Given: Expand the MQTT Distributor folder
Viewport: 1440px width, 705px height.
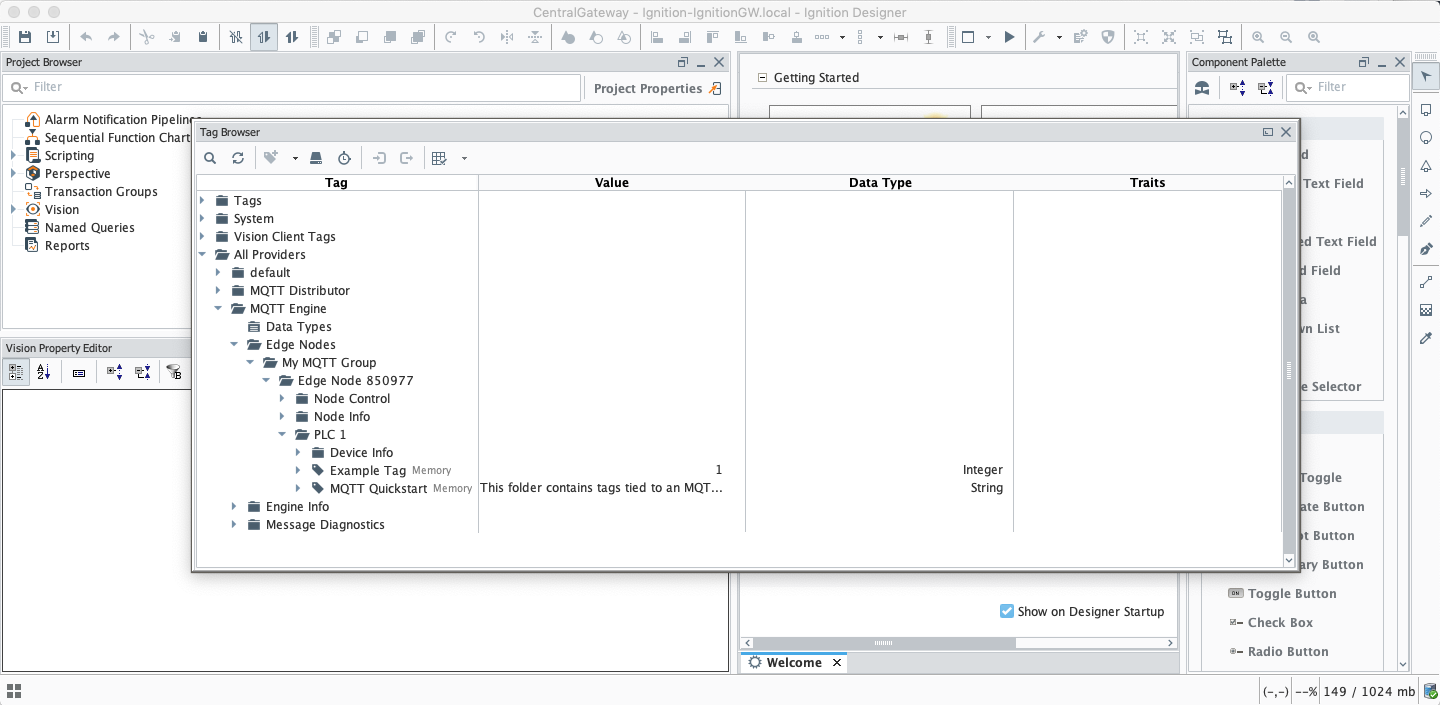Looking at the screenshot, I should tap(219, 290).
